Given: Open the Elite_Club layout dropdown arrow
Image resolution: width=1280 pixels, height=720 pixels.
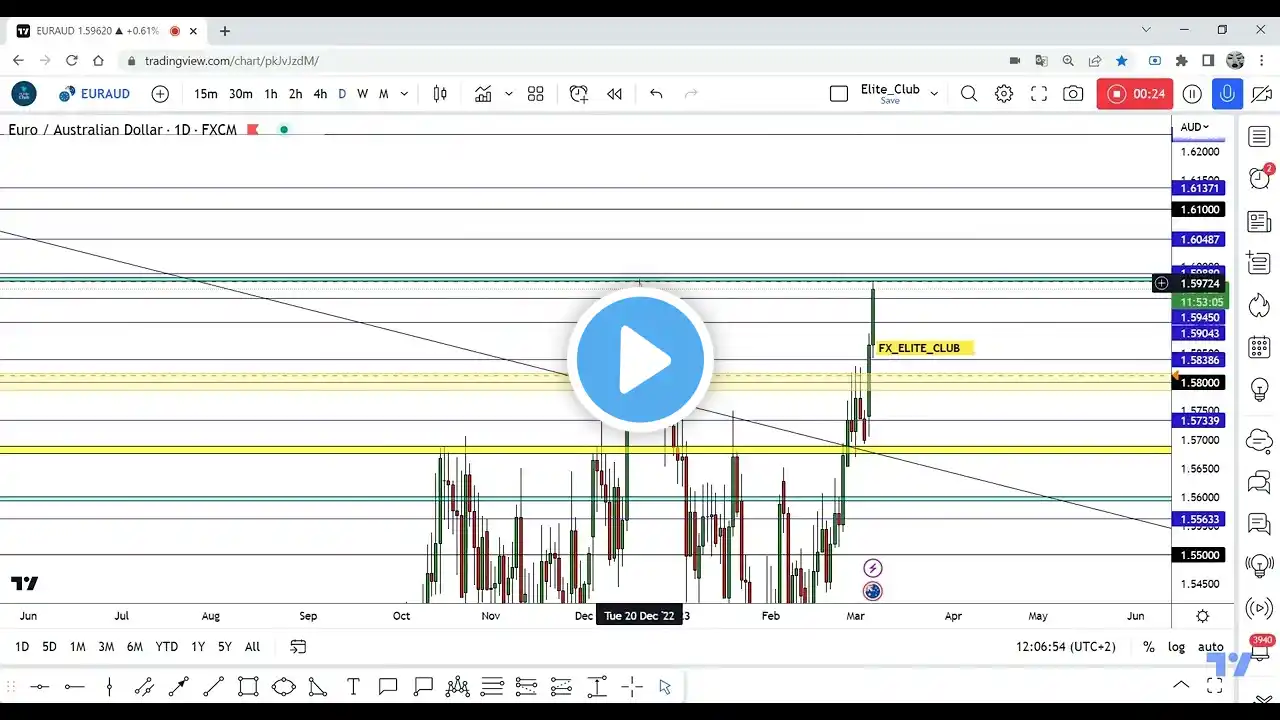Looking at the screenshot, I should [934, 94].
